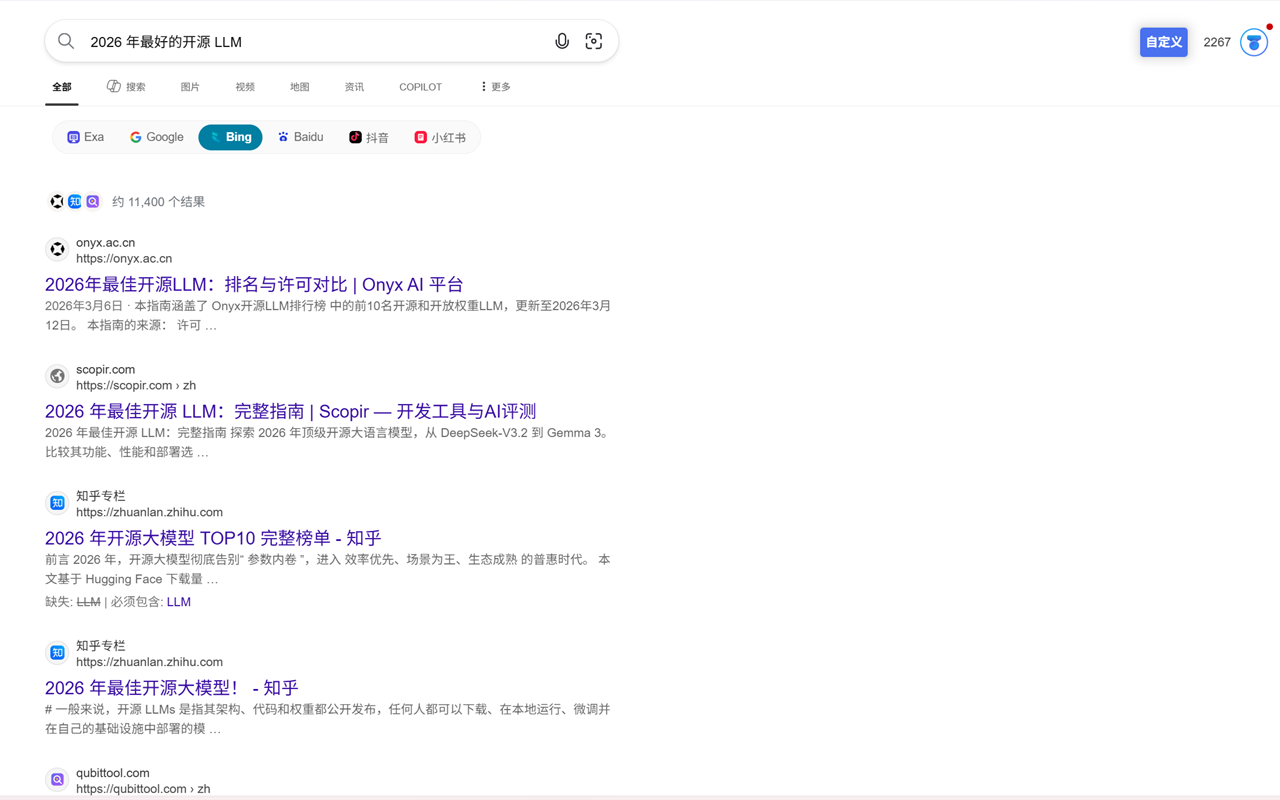Click the Scopir result snippet text

[x=328, y=442]
